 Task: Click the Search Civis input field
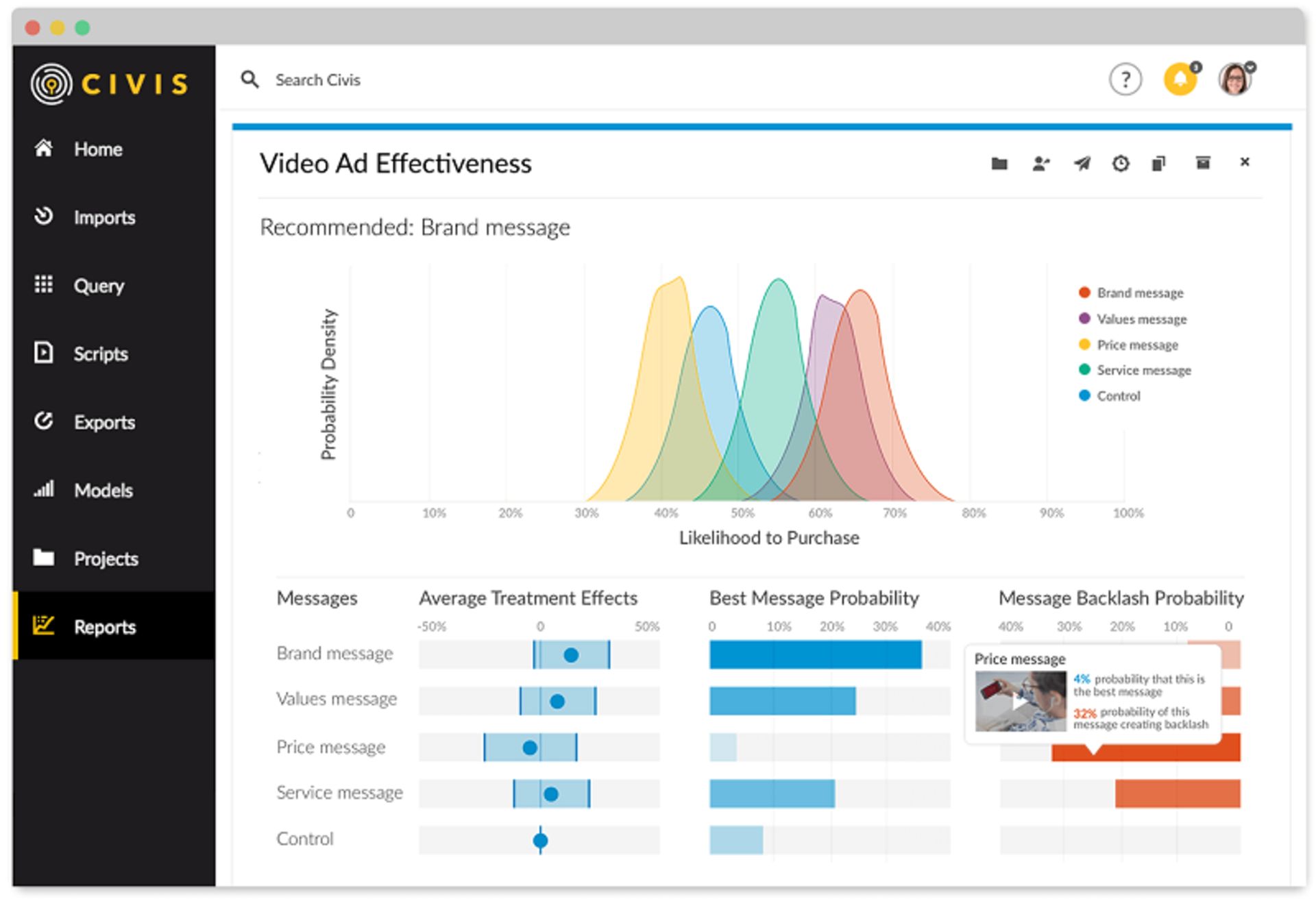(317, 80)
